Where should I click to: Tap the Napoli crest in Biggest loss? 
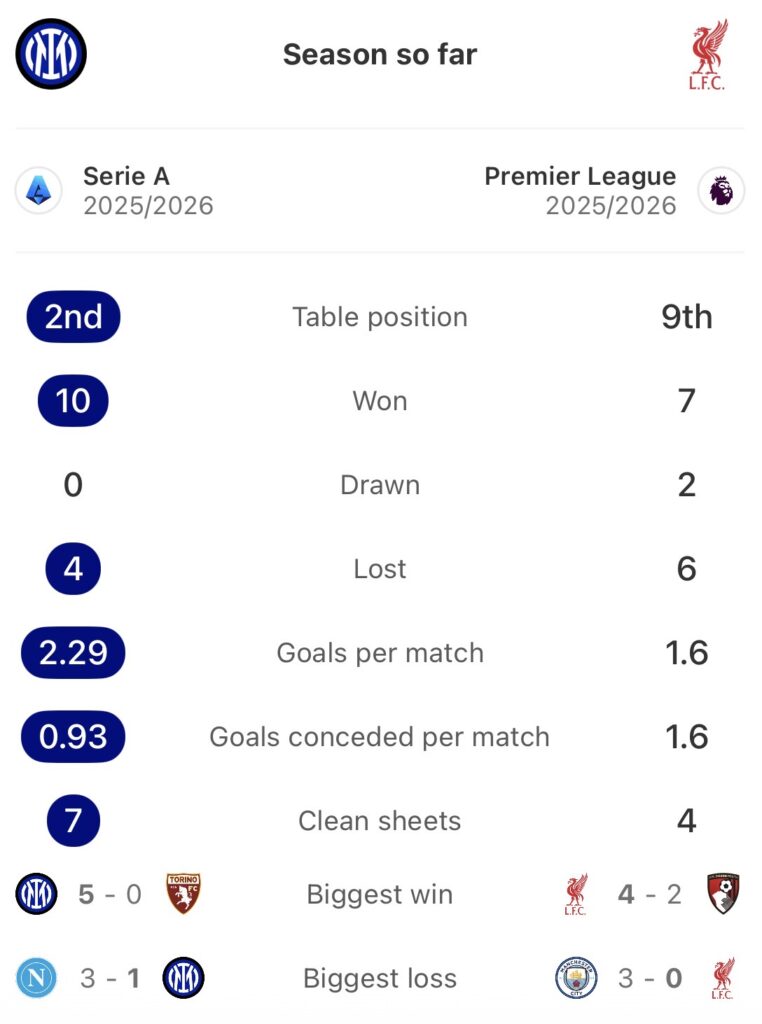37,978
